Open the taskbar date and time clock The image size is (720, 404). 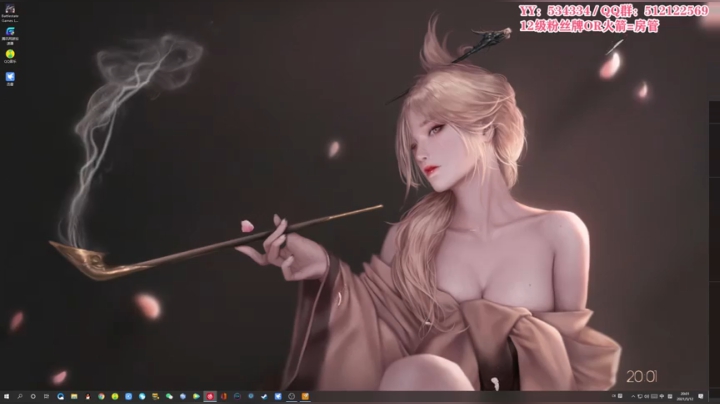685,396
